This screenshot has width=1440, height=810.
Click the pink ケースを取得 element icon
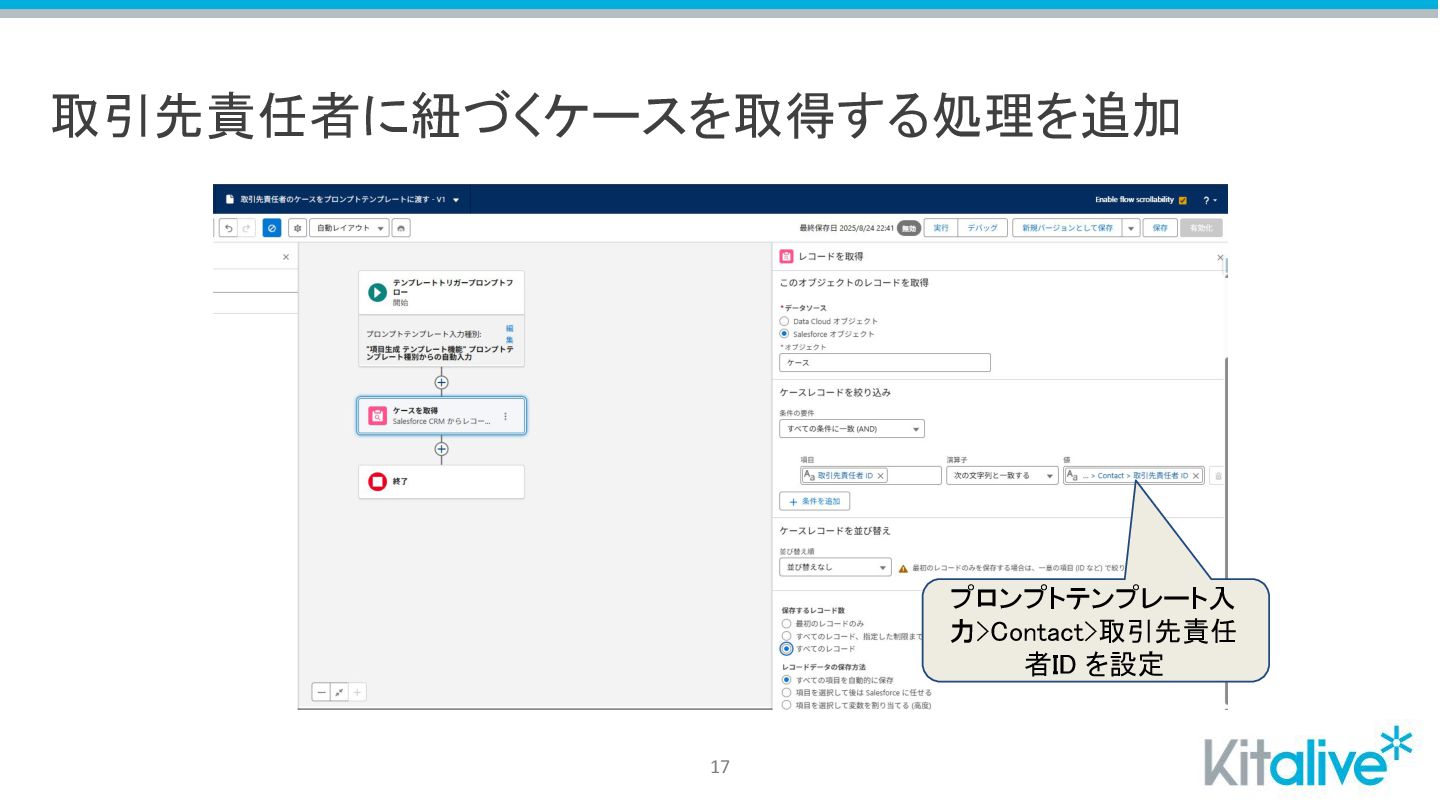(x=377, y=416)
